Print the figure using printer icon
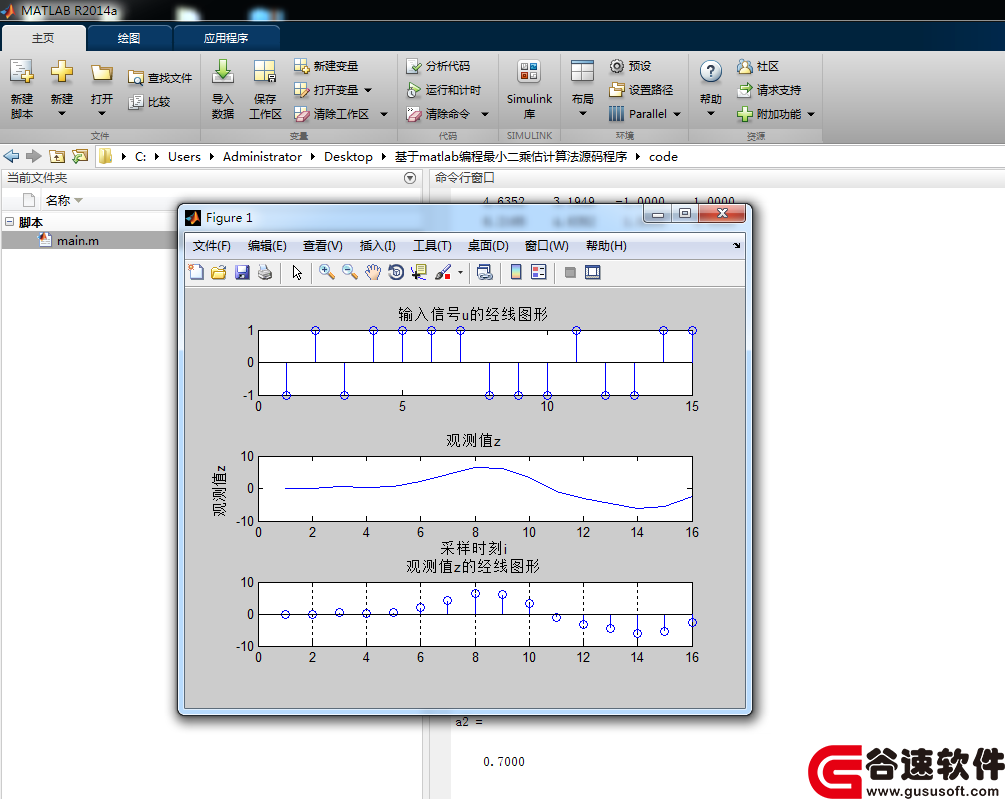Viewport: 1005px width, 799px height. [x=265, y=272]
